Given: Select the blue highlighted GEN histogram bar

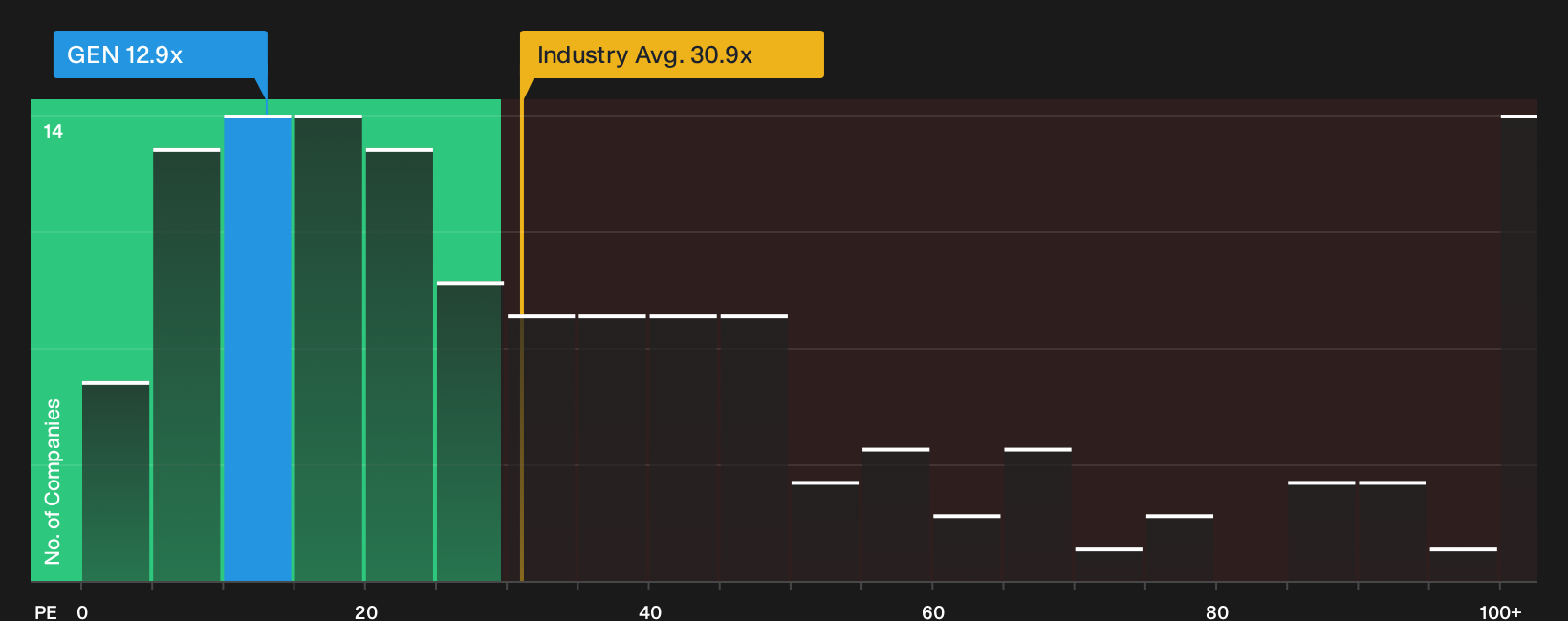Looking at the screenshot, I should pos(257,348).
